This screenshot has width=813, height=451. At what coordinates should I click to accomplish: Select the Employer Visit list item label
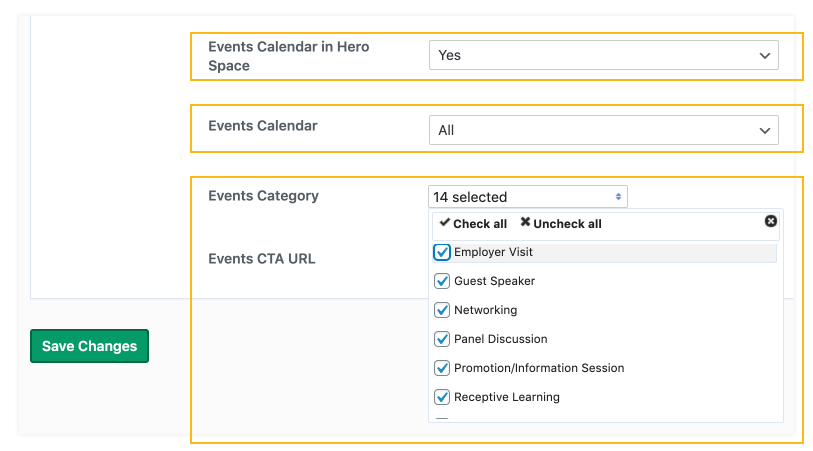(493, 253)
